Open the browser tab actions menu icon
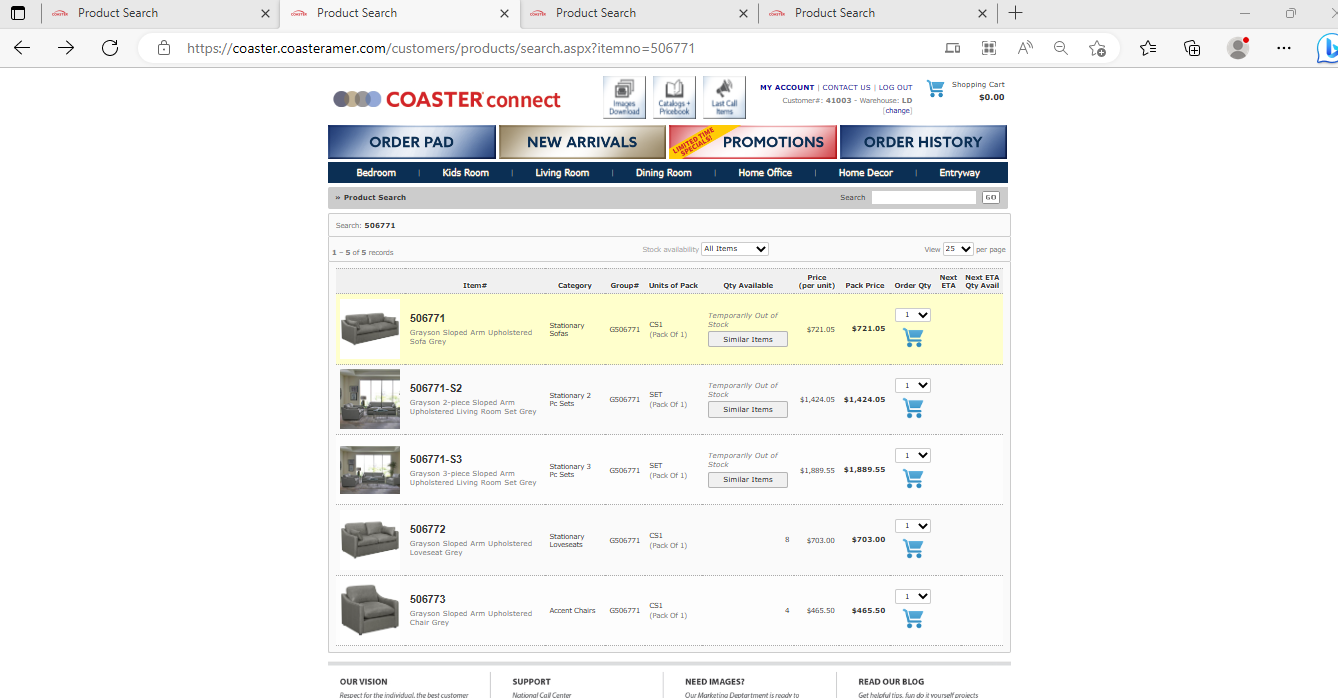Viewport: 1338px width, 698px height. pyautogui.click(x=18, y=13)
